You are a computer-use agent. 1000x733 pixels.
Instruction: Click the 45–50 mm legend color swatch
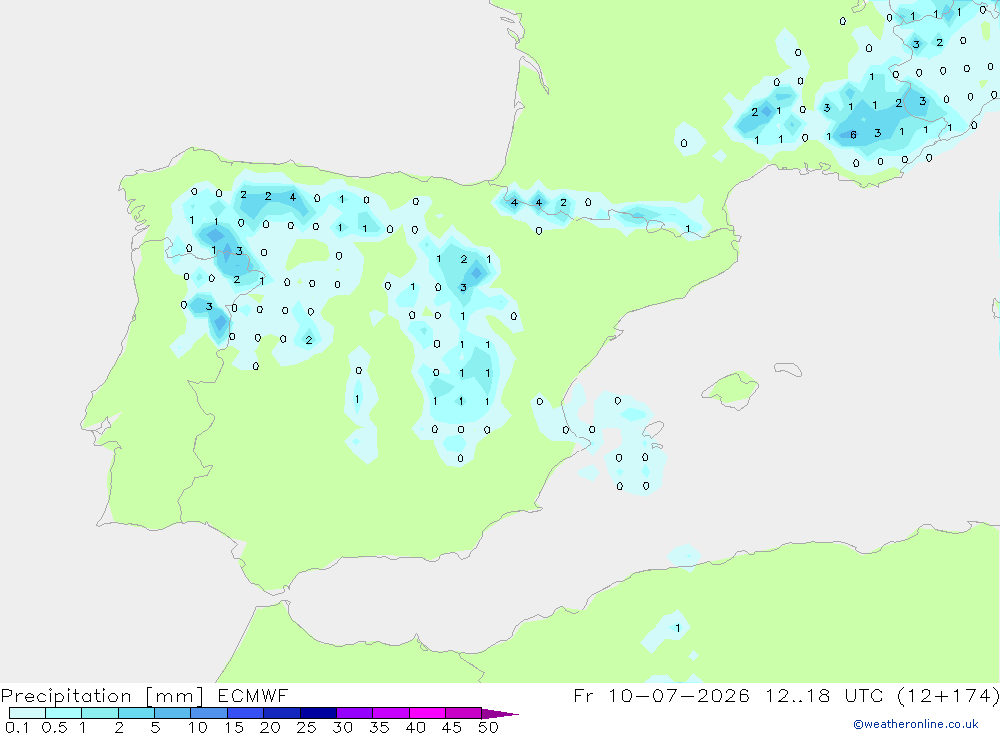pyautogui.click(x=464, y=713)
